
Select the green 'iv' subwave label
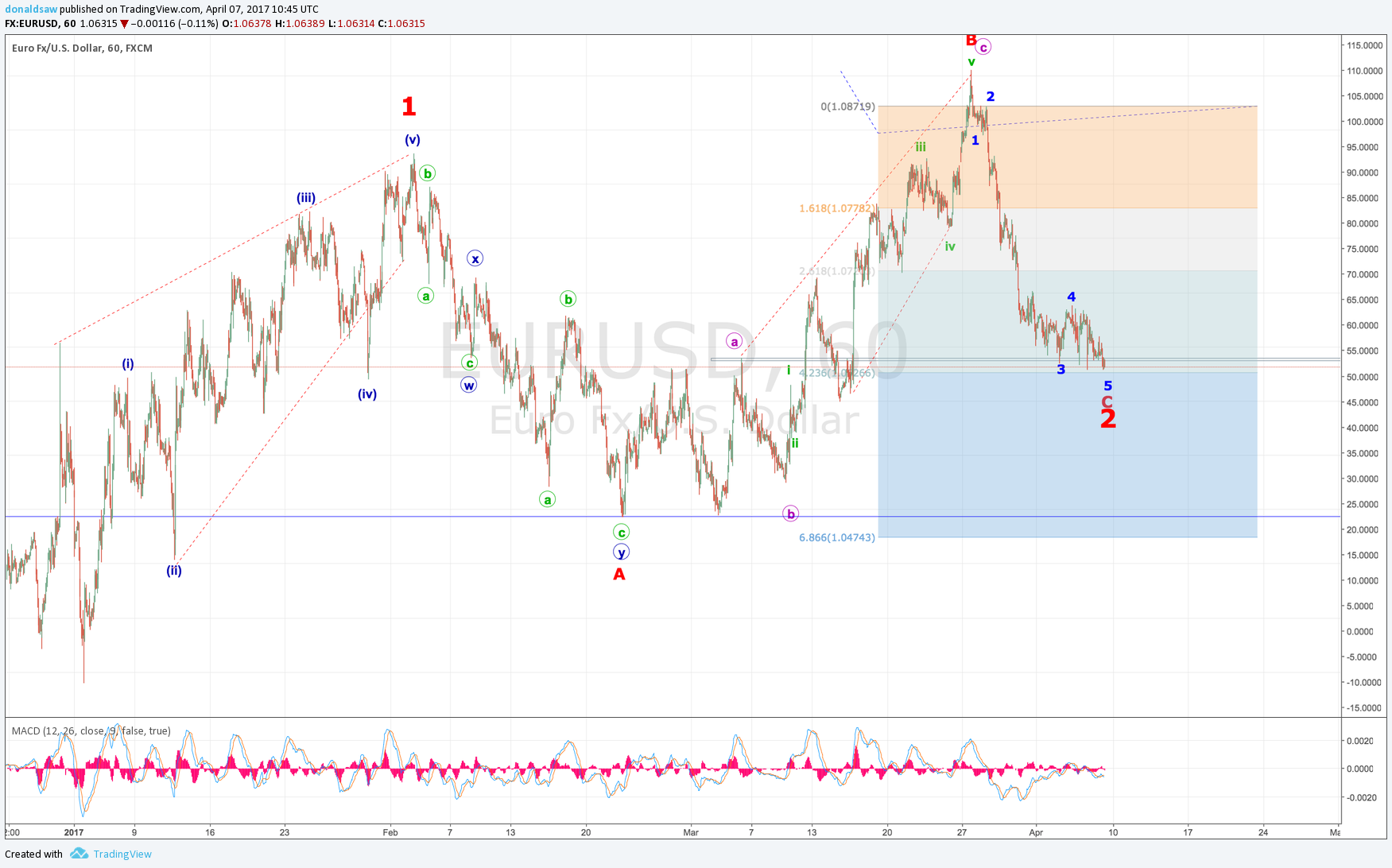click(x=950, y=246)
